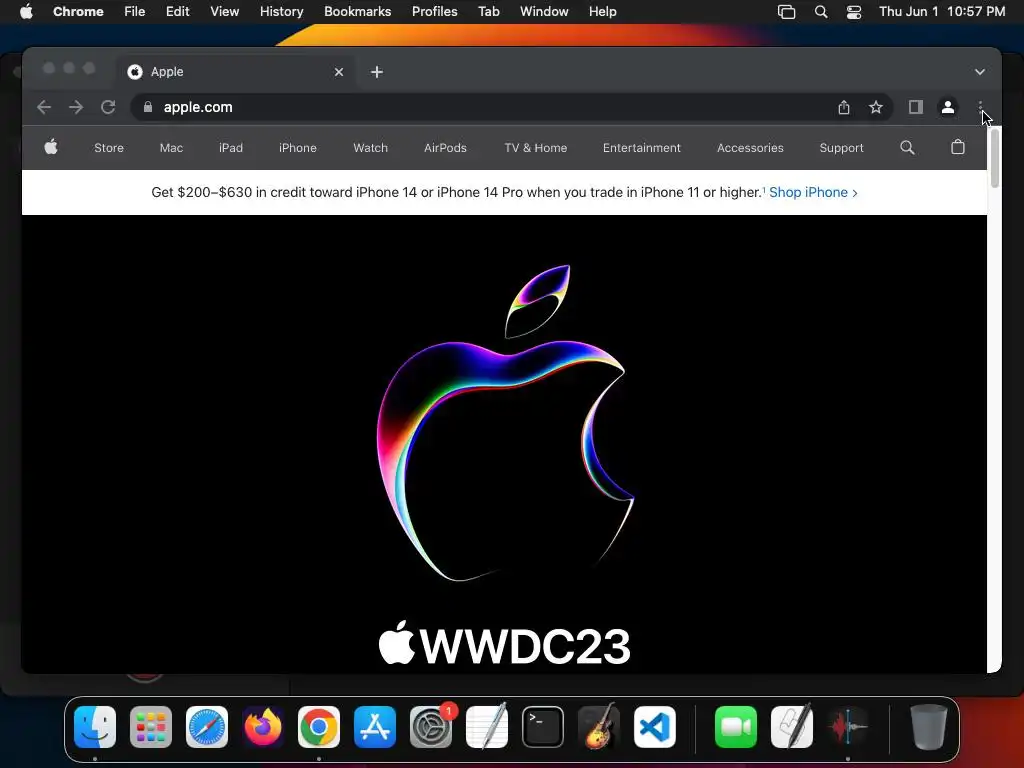
Task: Open the macOS Apple menu
Action: coord(26,11)
